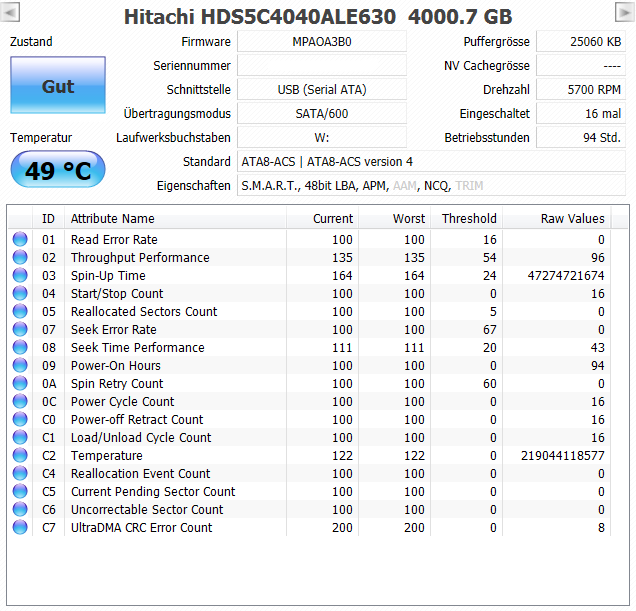Click threshold 60 for Spin Retry Count
The image size is (636, 611).
(490, 384)
